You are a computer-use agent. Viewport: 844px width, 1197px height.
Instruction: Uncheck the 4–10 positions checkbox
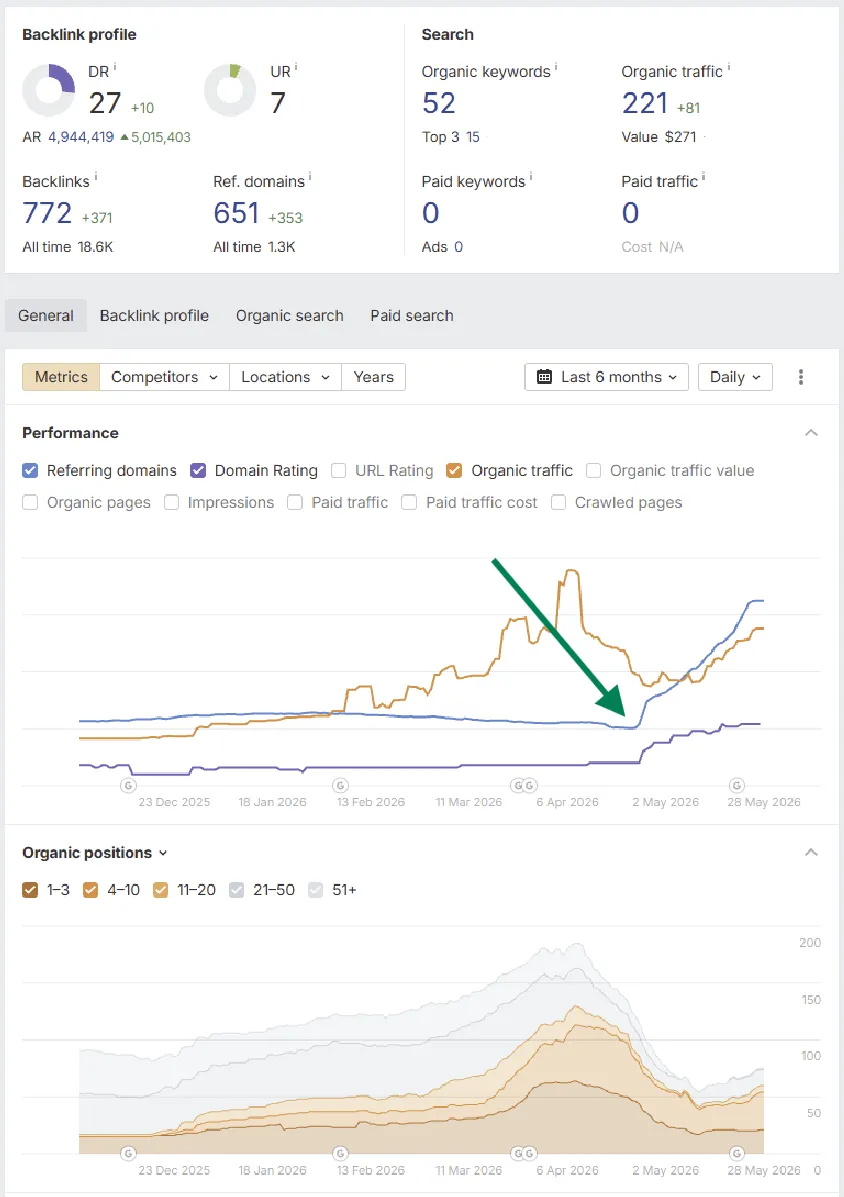[x=91, y=889]
